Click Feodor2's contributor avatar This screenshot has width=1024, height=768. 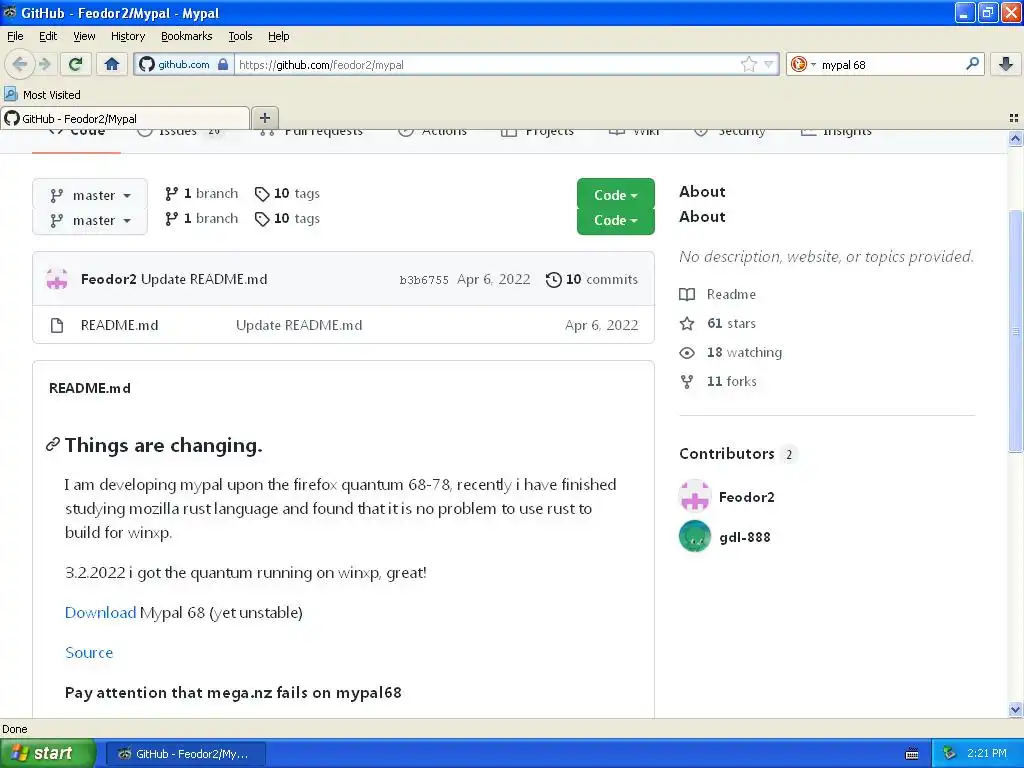click(x=695, y=496)
